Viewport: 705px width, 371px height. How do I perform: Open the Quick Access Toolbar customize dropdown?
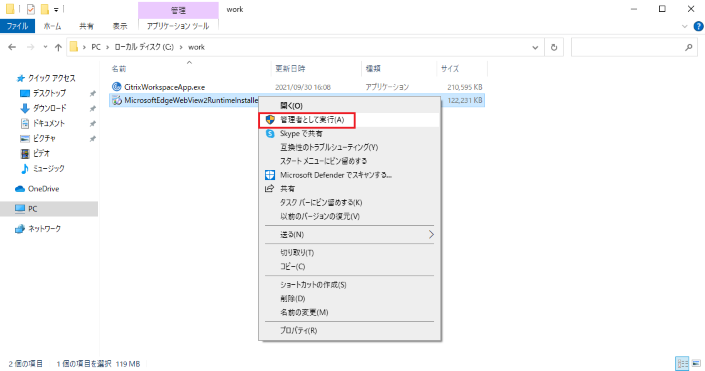pos(56,9)
